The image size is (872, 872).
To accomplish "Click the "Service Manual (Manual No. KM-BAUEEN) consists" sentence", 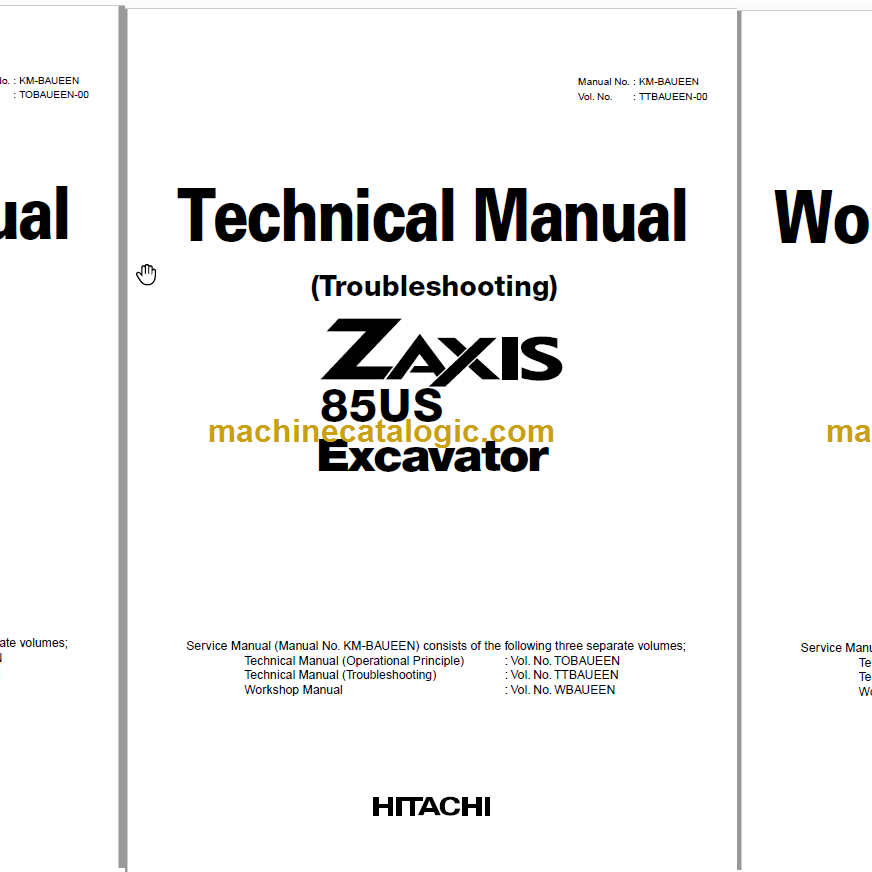I will click(x=436, y=646).
